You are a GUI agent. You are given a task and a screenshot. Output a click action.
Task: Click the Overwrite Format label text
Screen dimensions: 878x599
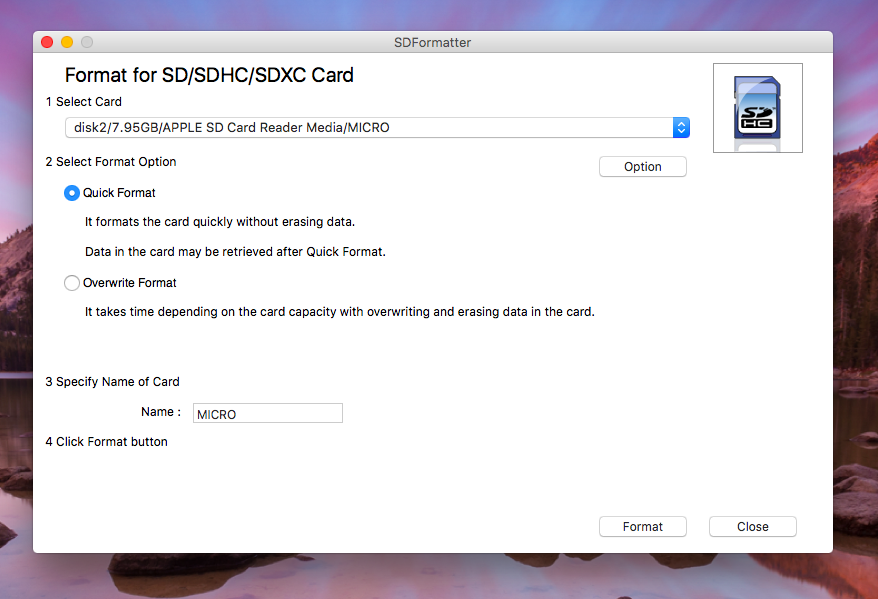(x=130, y=283)
